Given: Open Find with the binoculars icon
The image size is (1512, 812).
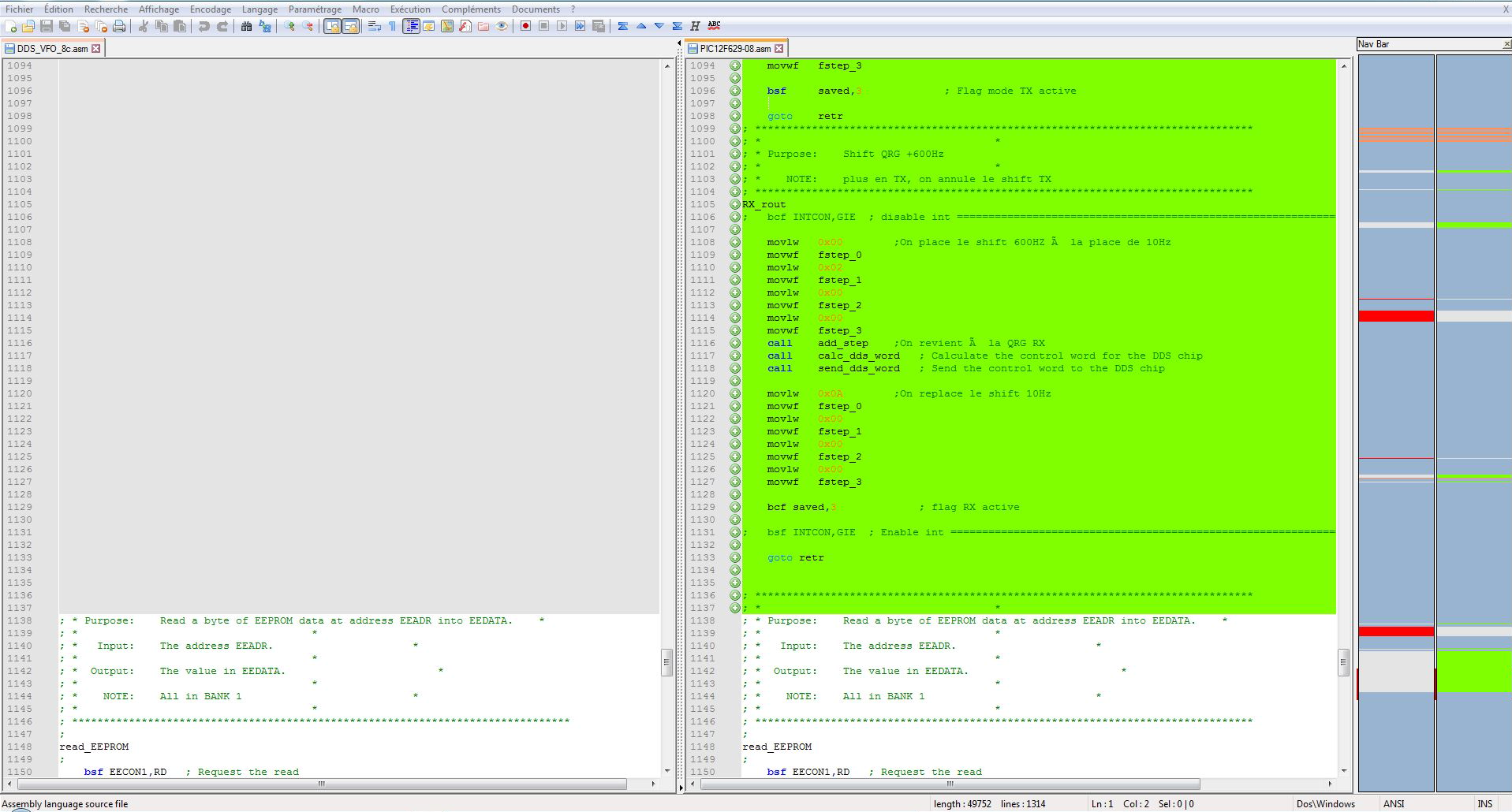Looking at the screenshot, I should pos(247,27).
